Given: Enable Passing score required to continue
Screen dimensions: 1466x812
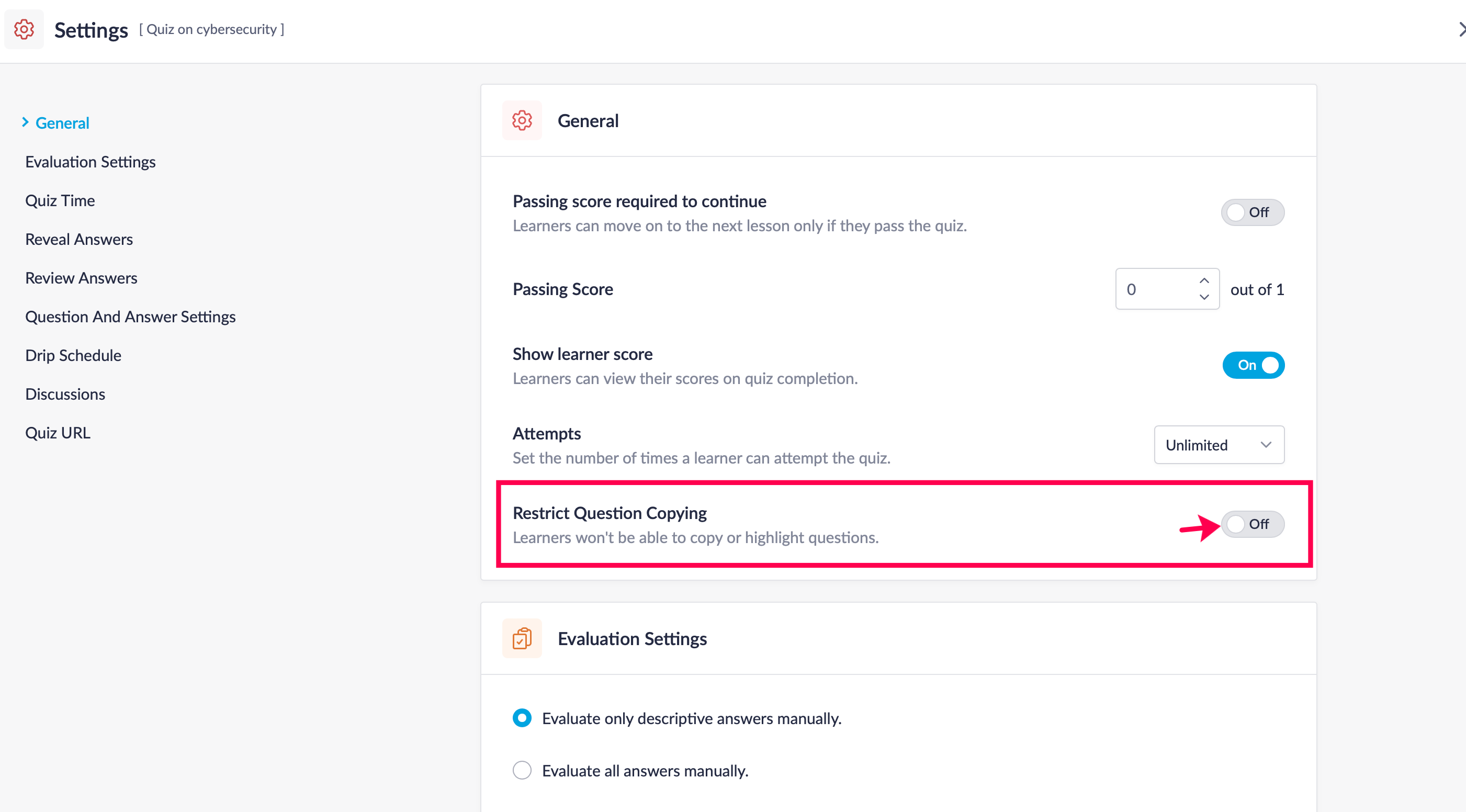Looking at the screenshot, I should [1252, 212].
